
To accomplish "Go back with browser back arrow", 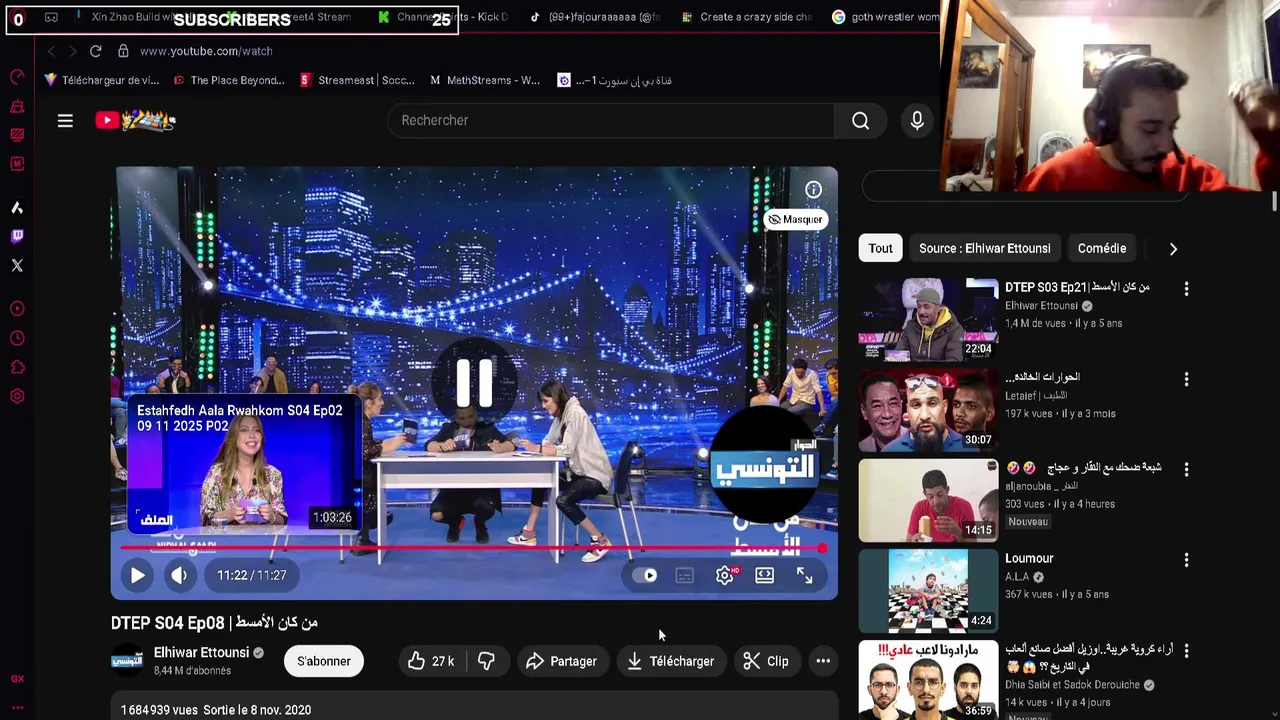I will (51, 51).
